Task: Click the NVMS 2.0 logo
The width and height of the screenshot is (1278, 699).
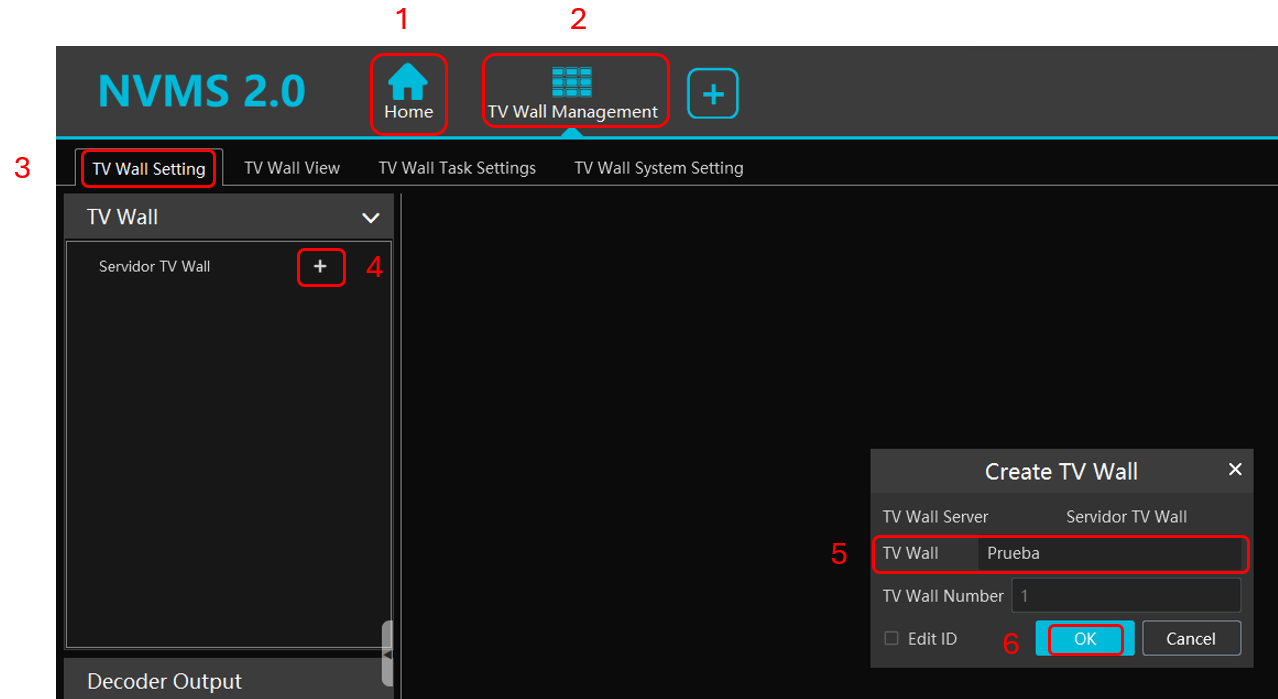Action: pyautogui.click(x=202, y=92)
